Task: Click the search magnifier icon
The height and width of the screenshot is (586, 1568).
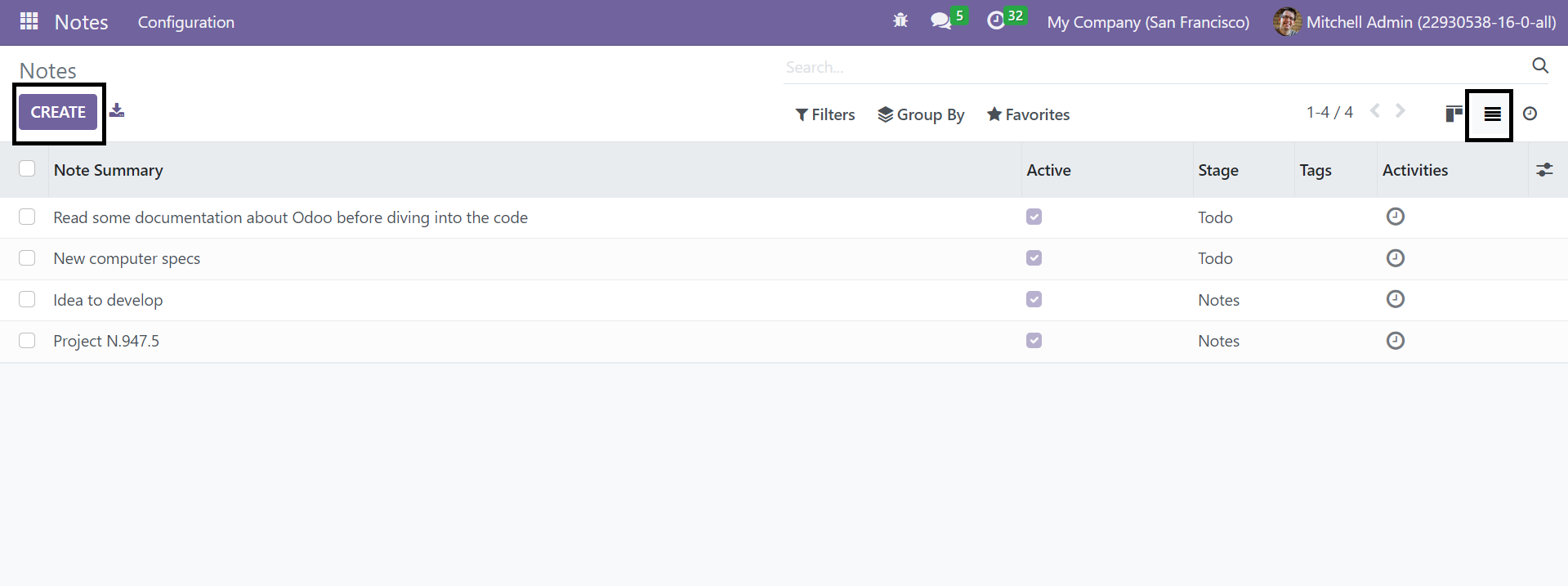Action: [x=1540, y=66]
